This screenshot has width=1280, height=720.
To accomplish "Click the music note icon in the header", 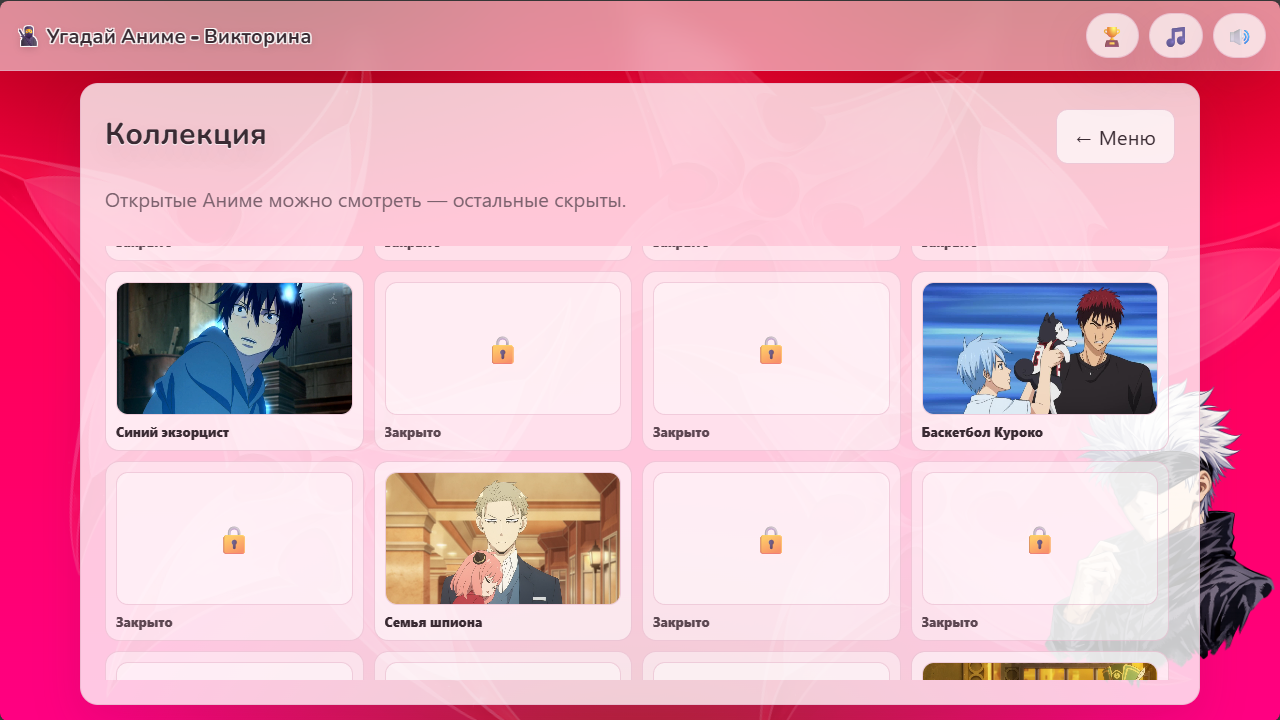I will [1176, 35].
